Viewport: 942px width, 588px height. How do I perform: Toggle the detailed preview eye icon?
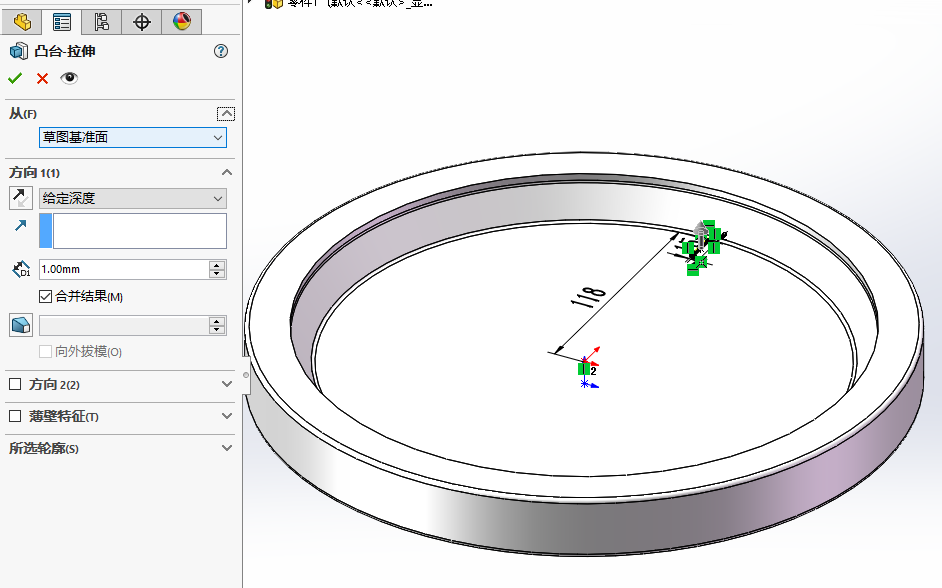pos(69,78)
